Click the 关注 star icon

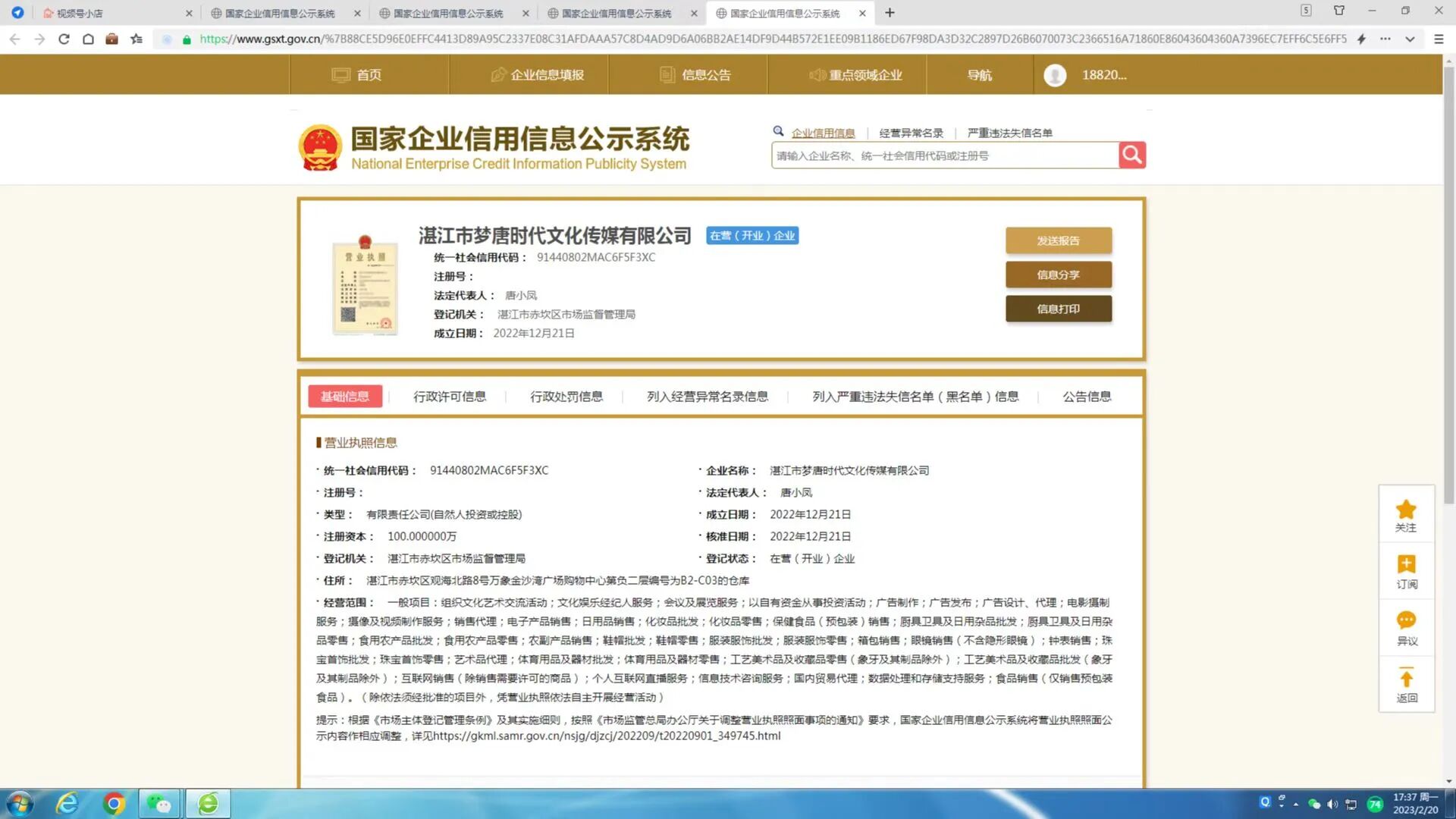pyautogui.click(x=1406, y=510)
